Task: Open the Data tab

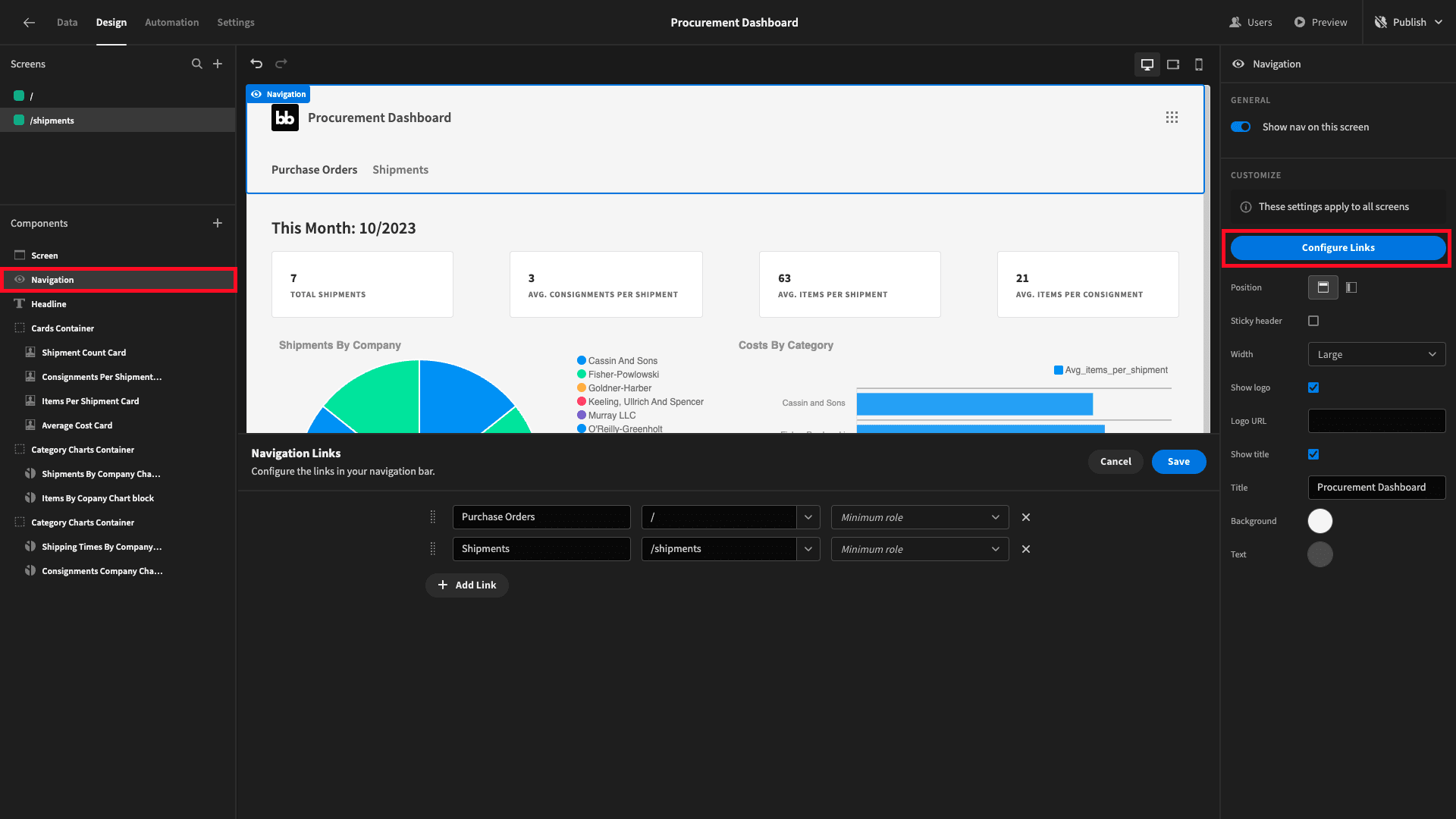Action: [x=67, y=23]
